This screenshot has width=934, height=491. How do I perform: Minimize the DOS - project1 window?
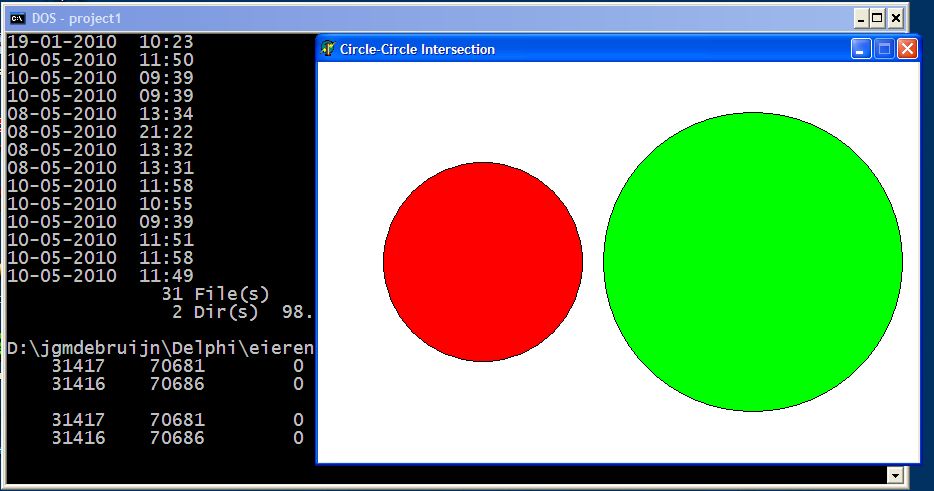[x=860, y=18]
